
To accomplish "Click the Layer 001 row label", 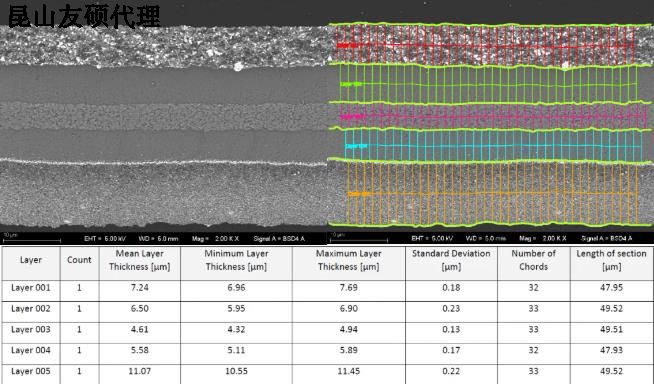I will [x=31, y=288].
